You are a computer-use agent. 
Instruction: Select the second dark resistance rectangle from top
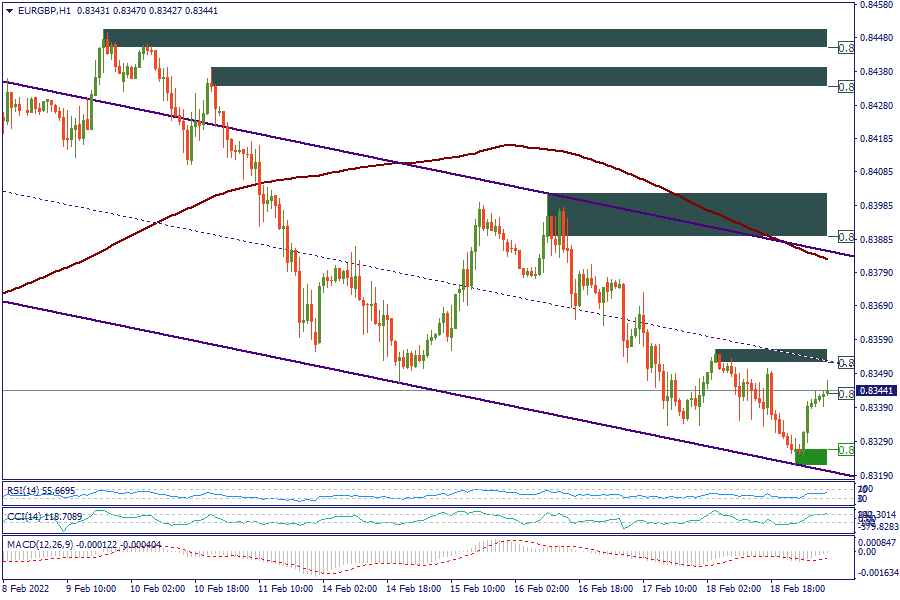[x=518, y=76]
